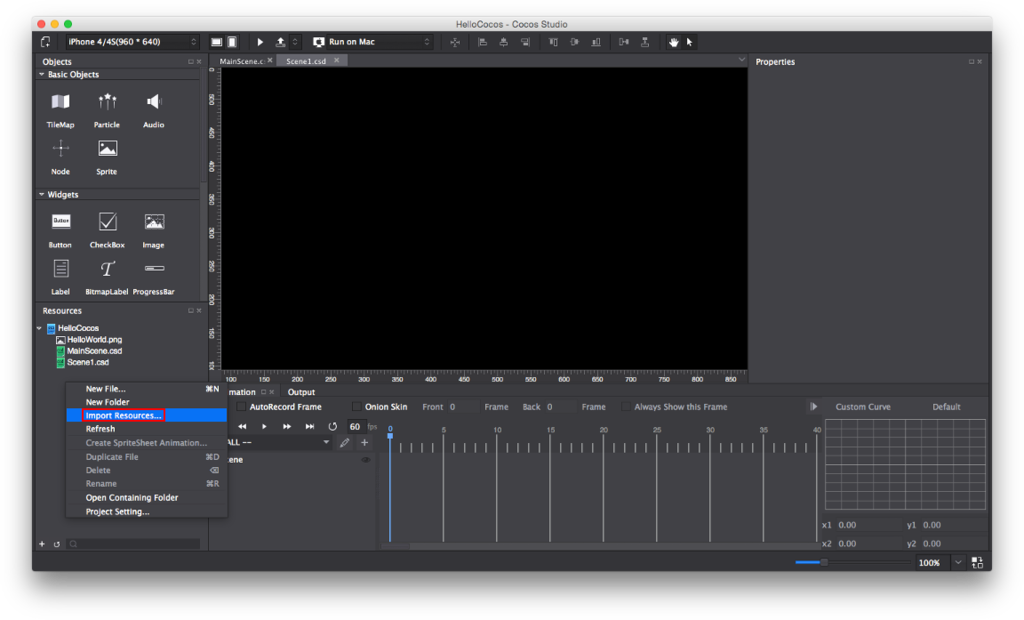Click the Play project toolbar button
The image size is (1024, 620).
(260, 42)
